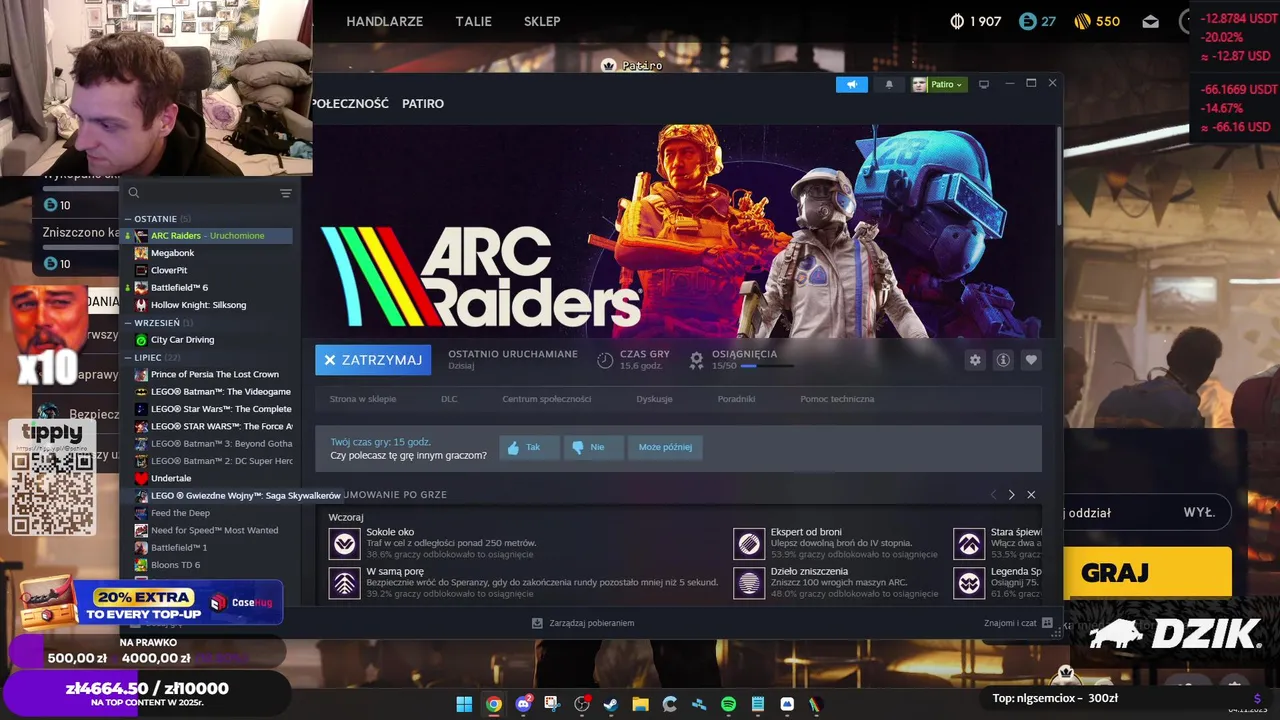Image resolution: width=1280 pixels, height=720 pixels.
Task: Collapse the LIPIEC library section
Action: click(x=128, y=357)
